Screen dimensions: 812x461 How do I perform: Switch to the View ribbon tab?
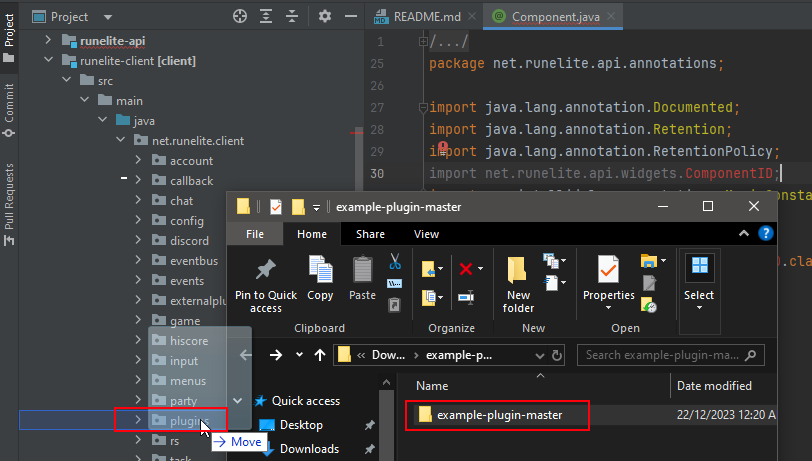coord(426,234)
